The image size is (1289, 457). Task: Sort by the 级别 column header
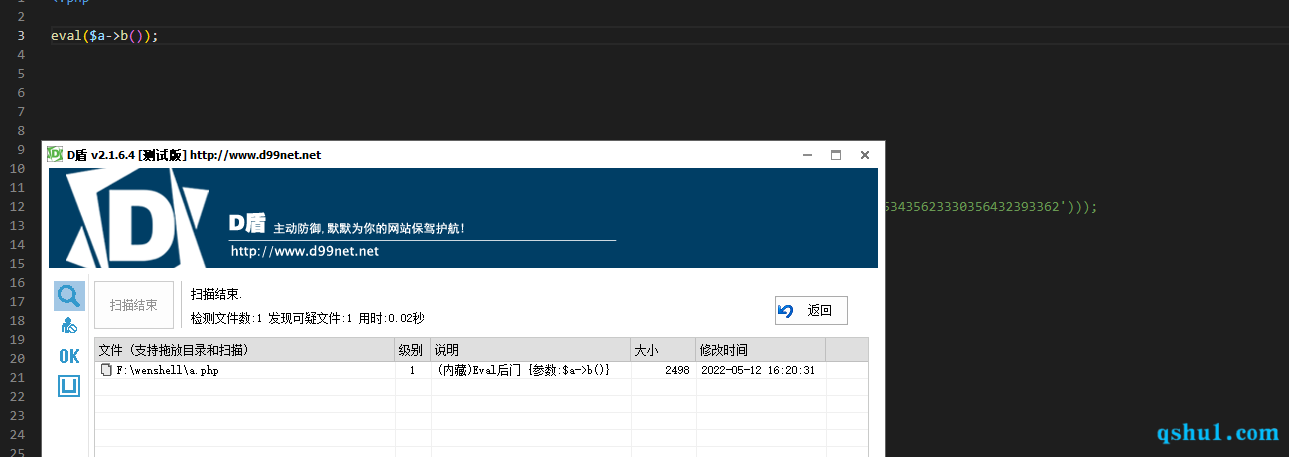(x=413, y=350)
